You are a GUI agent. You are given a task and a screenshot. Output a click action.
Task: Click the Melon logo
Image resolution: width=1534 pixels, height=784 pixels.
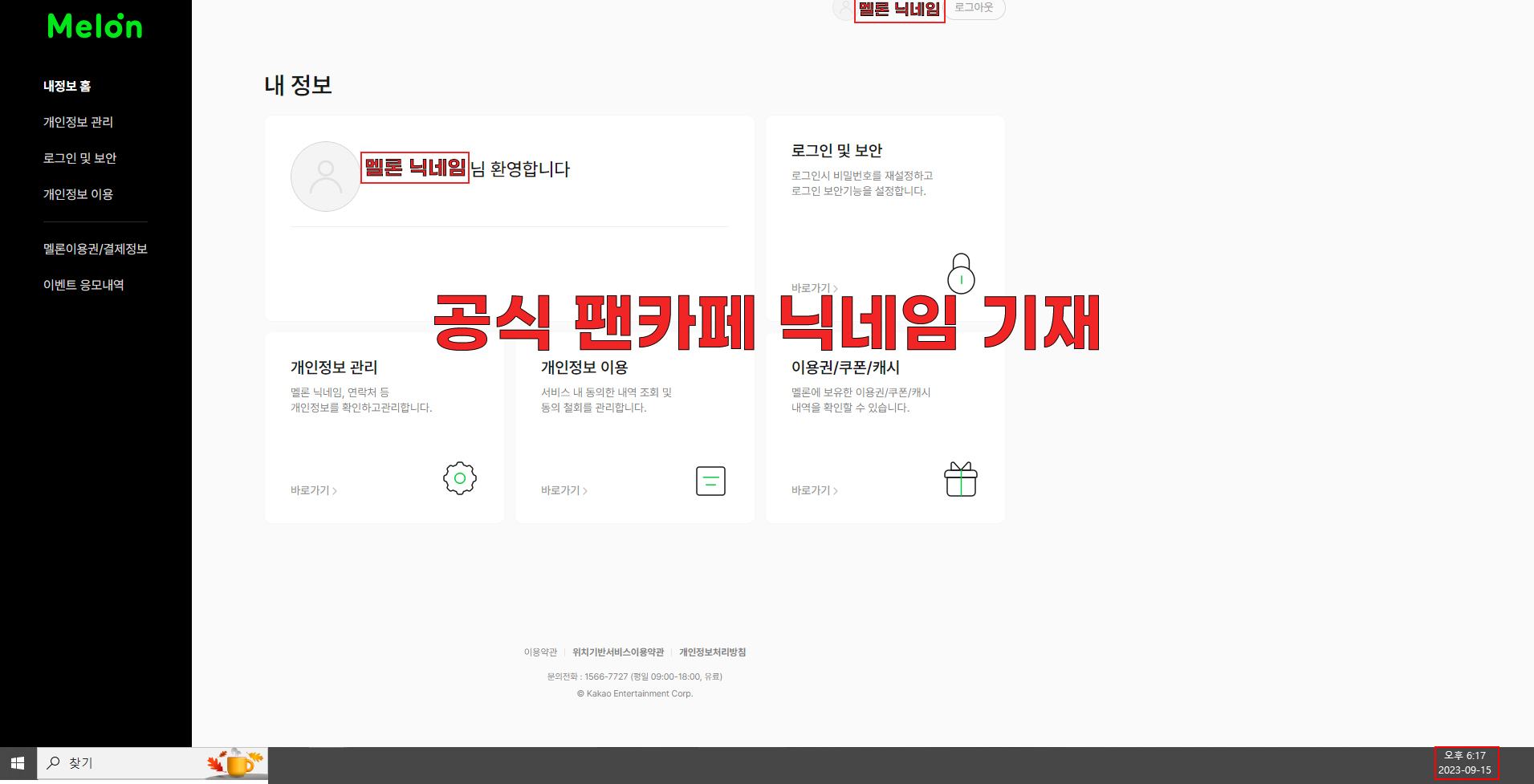95,26
